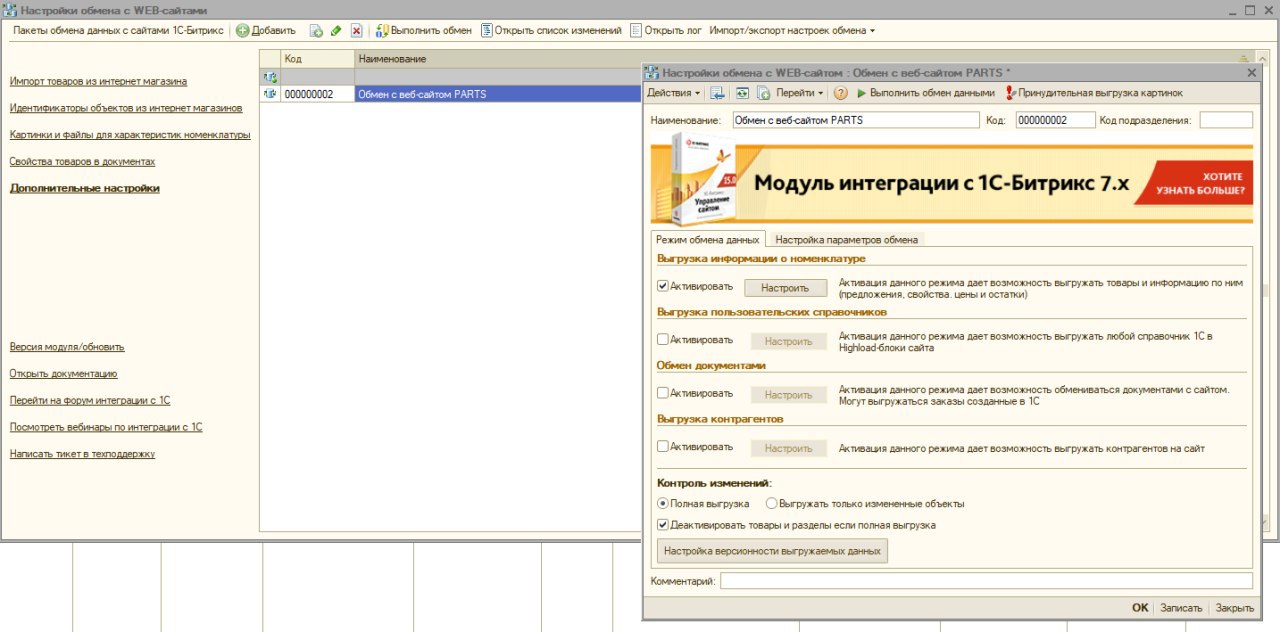This screenshot has height=632, width=1280.
Task: Toggle Активировать under Выгрузка информации о номенклатуре
Action: click(x=663, y=286)
